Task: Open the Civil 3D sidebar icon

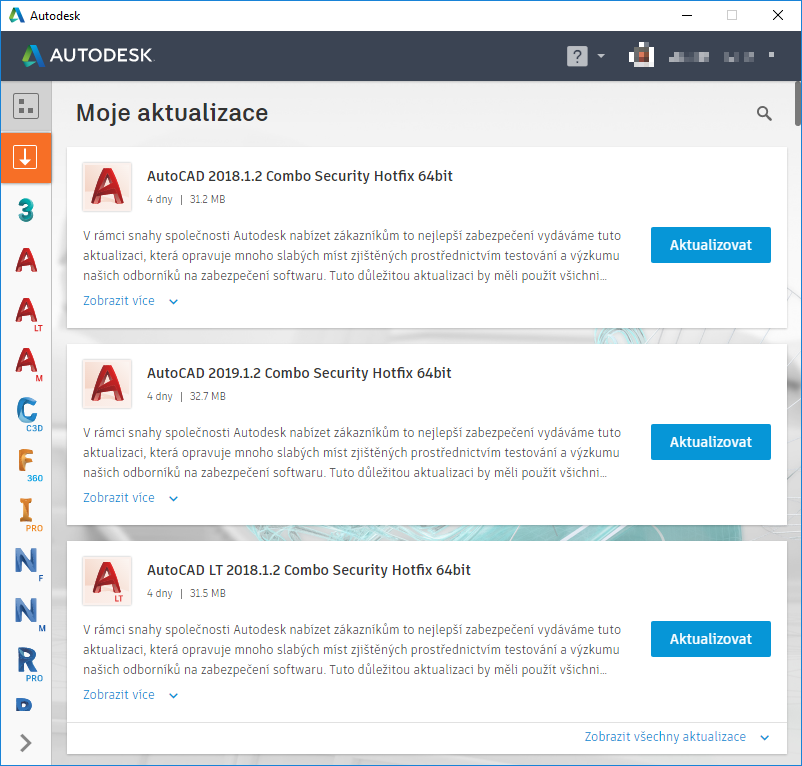Action: coord(27,412)
